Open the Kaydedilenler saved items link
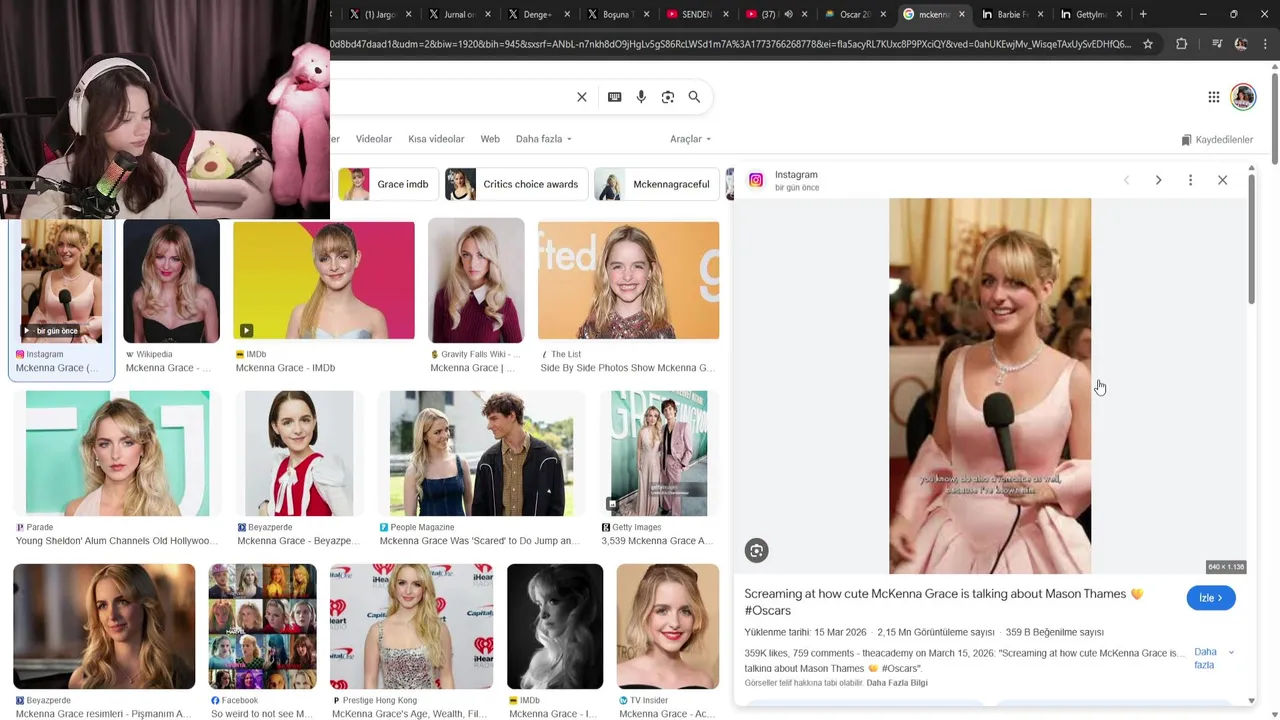The height and width of the screenshot is (720, 1280). pyautogui.click(x=1217, y=140)
